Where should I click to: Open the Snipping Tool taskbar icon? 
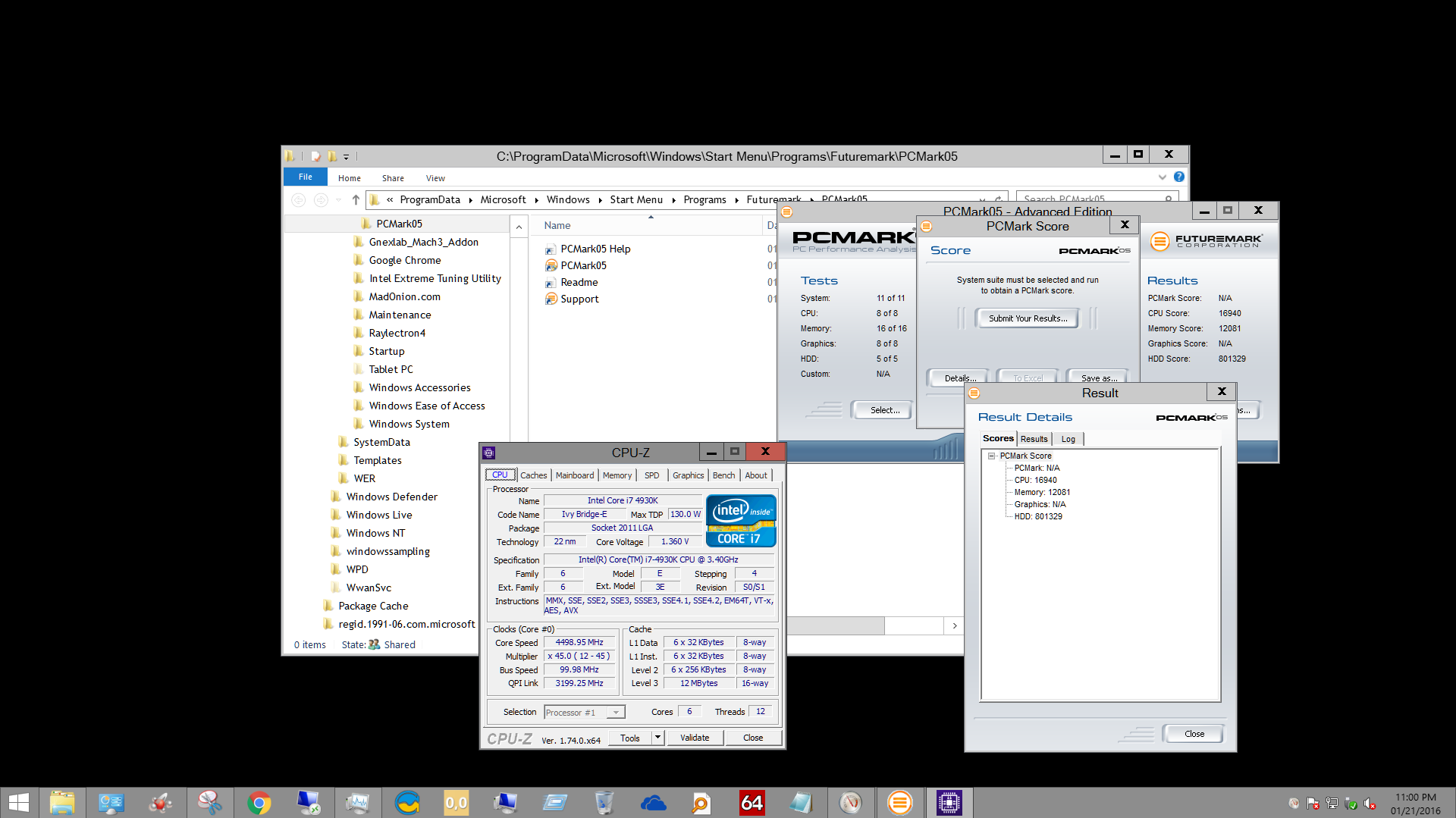tap(210, 802)
